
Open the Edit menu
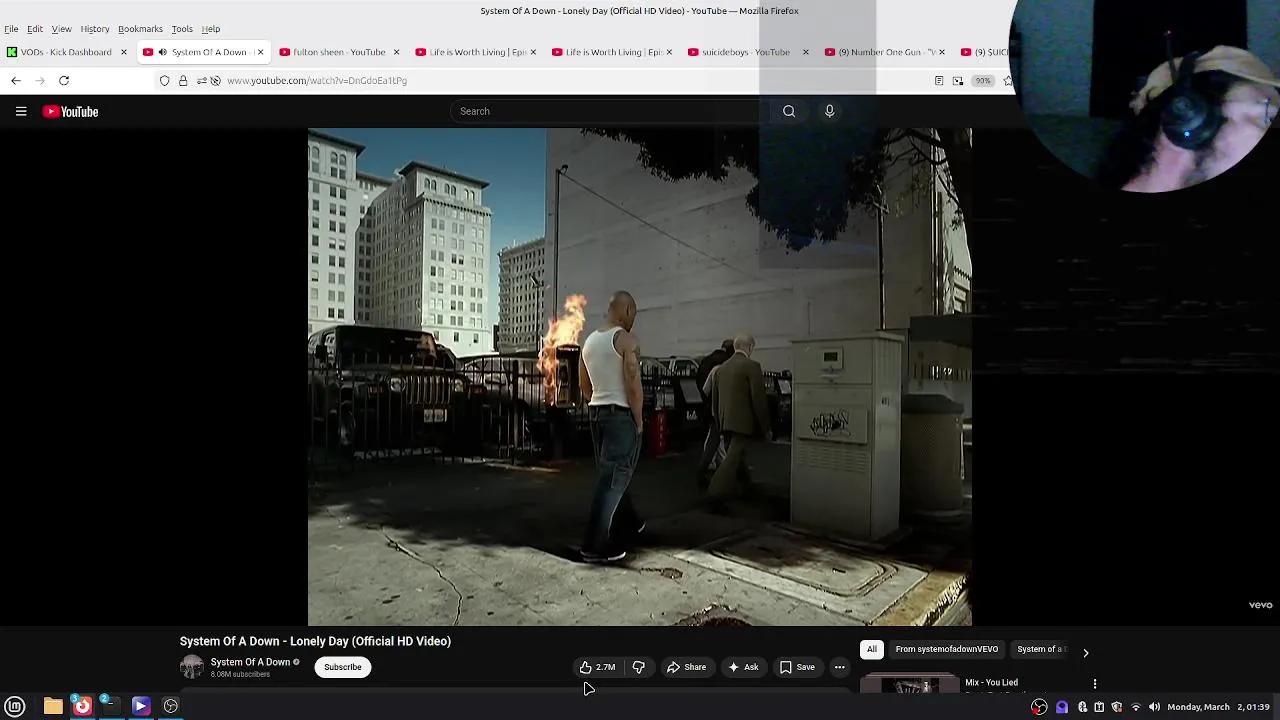tap(35, 29)
